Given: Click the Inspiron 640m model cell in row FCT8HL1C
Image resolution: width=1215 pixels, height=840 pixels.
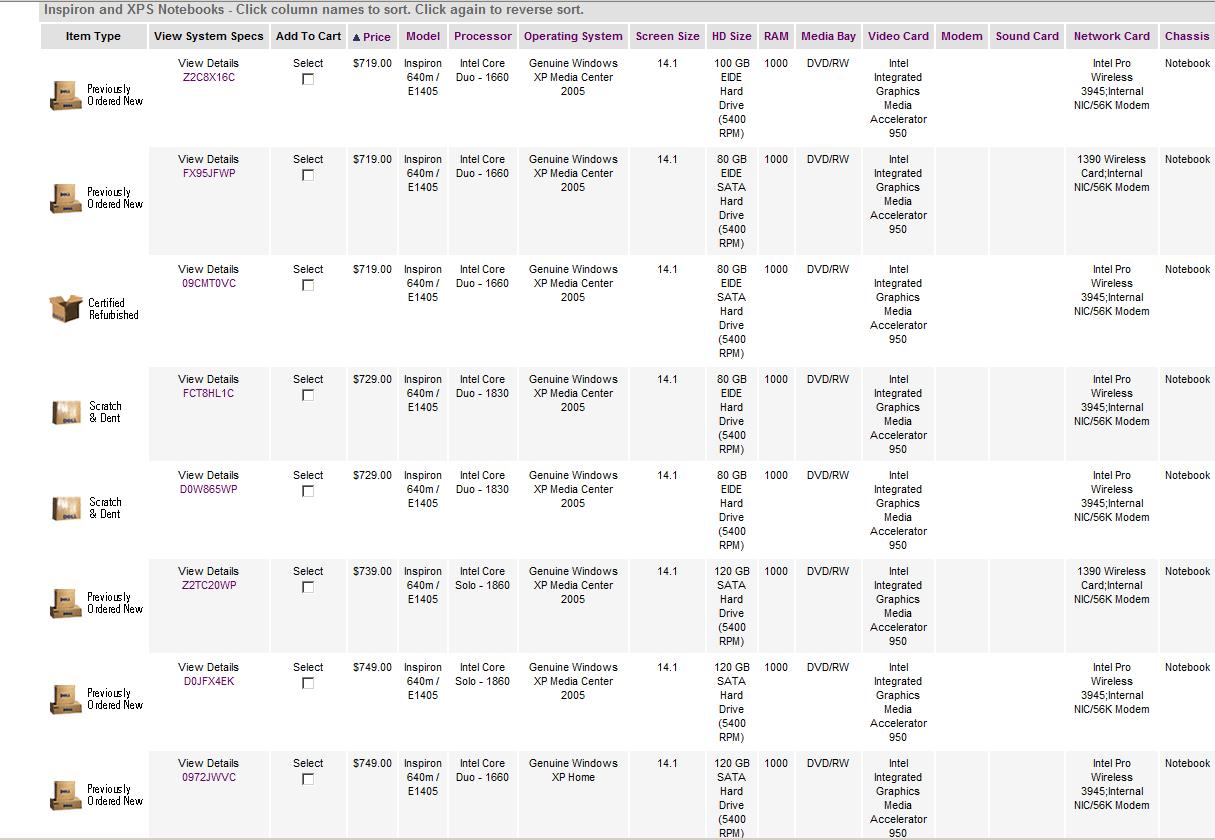Looking at the screenshot, I should click(x=423, y=393).
